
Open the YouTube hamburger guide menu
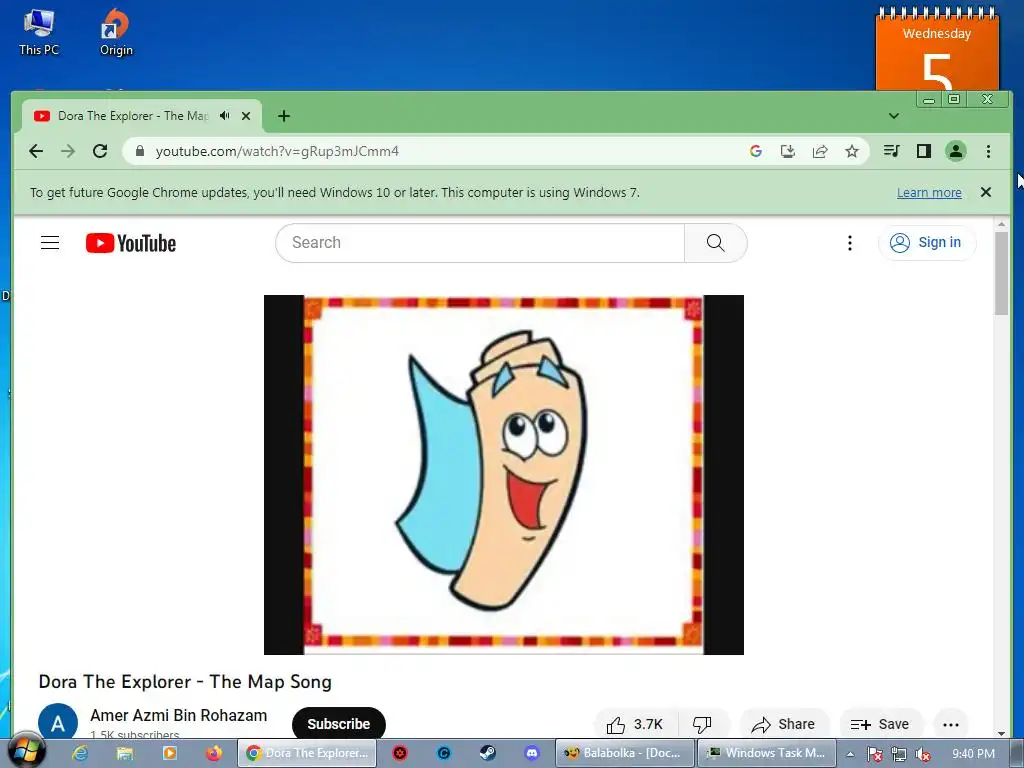(x=50, y=243)
